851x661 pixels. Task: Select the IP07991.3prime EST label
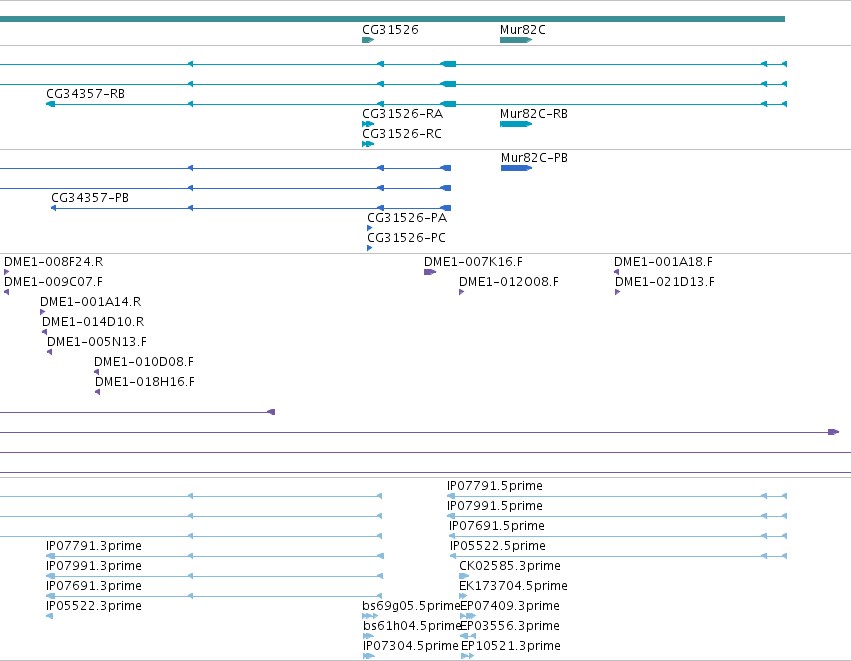pos(94,566)
